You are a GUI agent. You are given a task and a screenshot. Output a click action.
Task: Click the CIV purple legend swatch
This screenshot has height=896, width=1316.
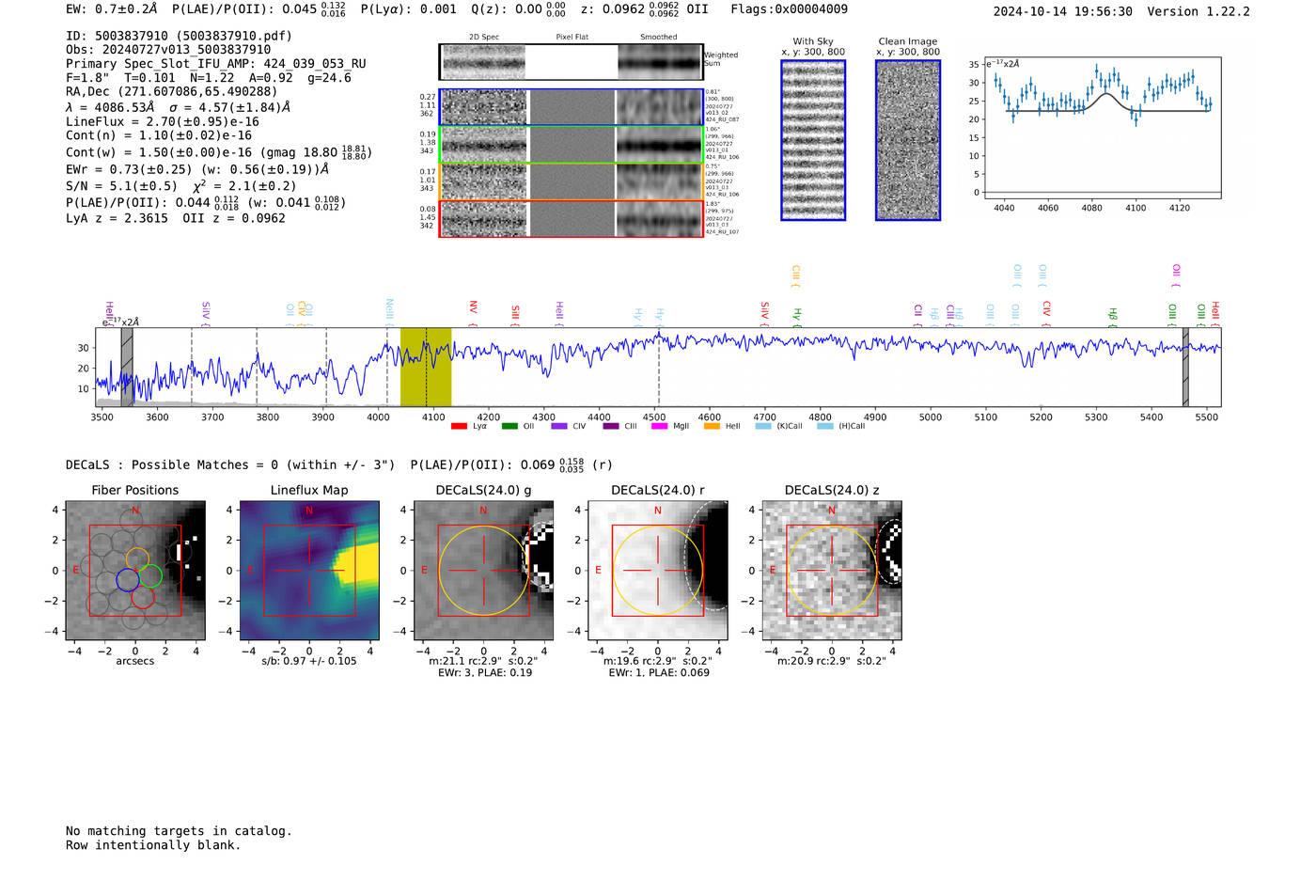click(x=559, y=426)
